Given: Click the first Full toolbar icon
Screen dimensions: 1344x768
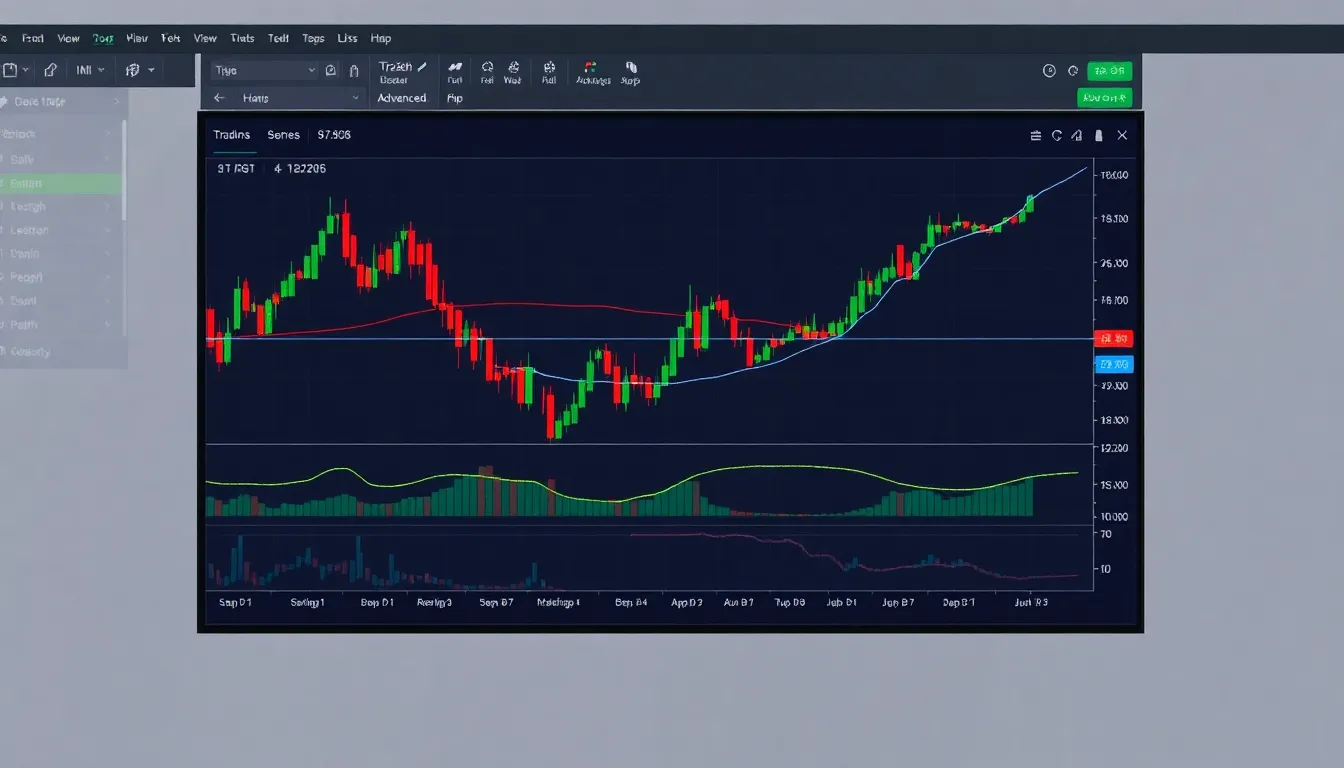Looking at the screenshot, I should [455, 72].
